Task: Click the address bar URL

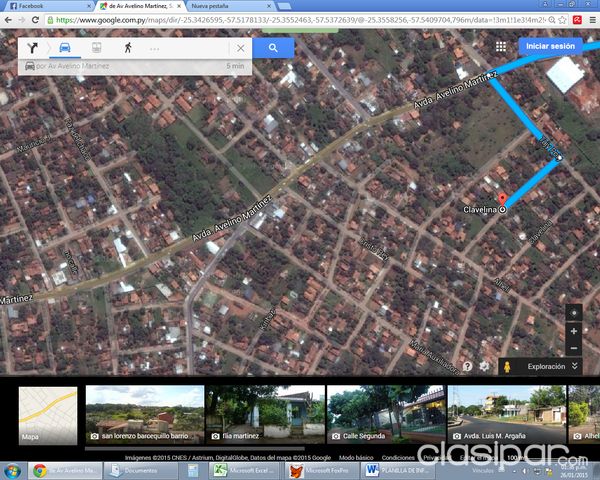Action: [302, 20]
